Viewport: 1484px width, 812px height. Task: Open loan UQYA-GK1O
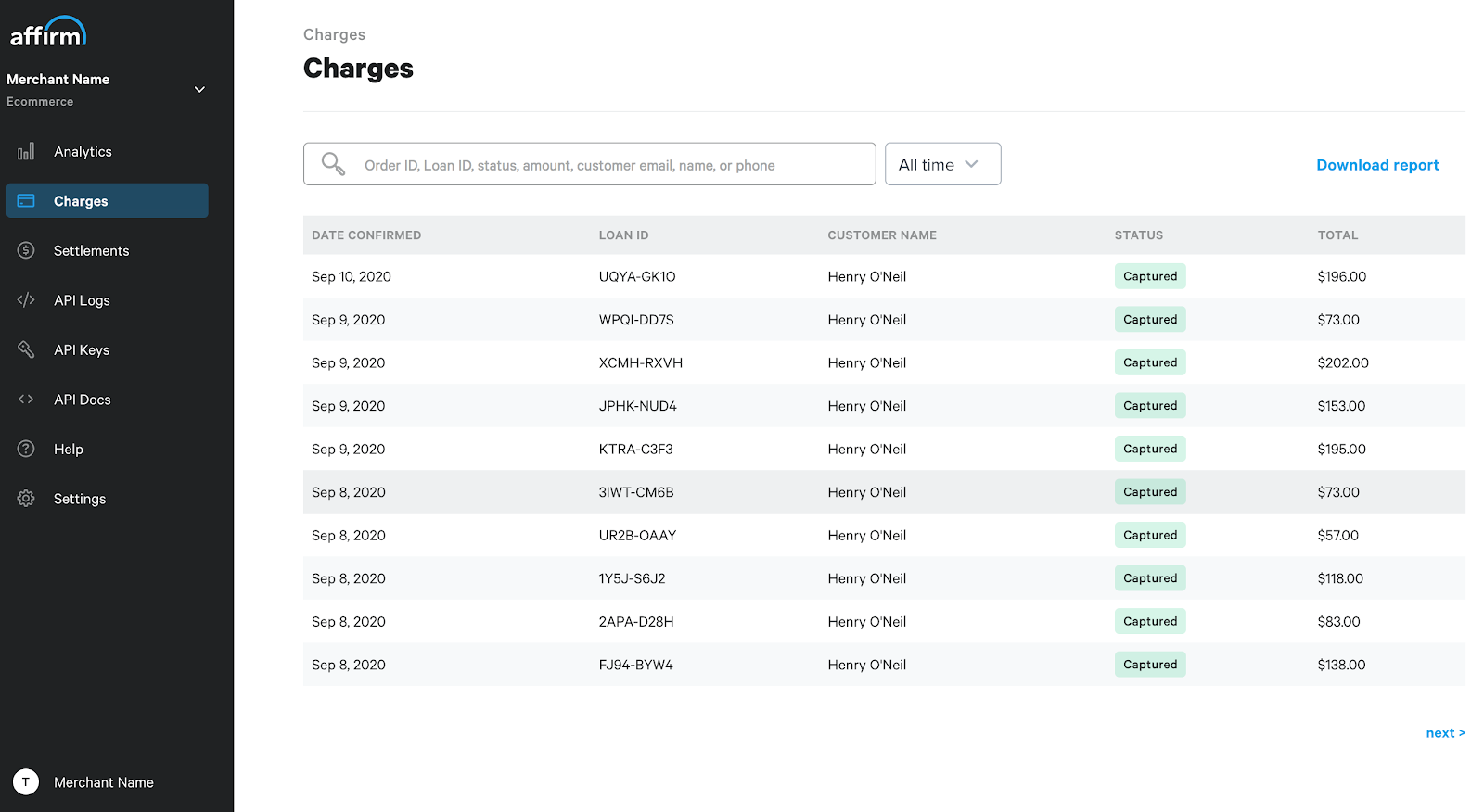click(x=637, y=276)
